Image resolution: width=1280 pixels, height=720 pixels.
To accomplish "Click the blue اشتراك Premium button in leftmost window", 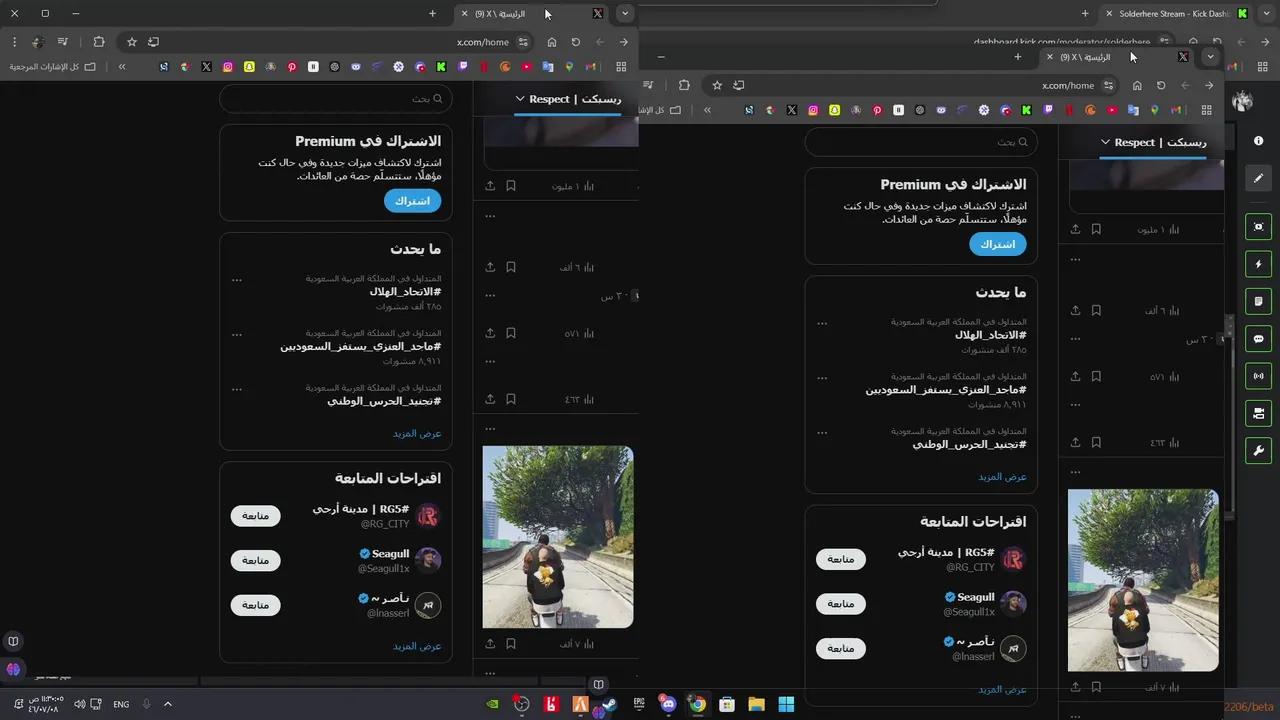I will (x=412, y=201).
